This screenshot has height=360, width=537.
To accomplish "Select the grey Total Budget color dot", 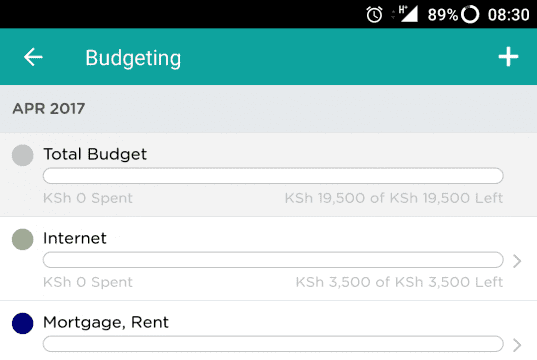I will [23, 155].
